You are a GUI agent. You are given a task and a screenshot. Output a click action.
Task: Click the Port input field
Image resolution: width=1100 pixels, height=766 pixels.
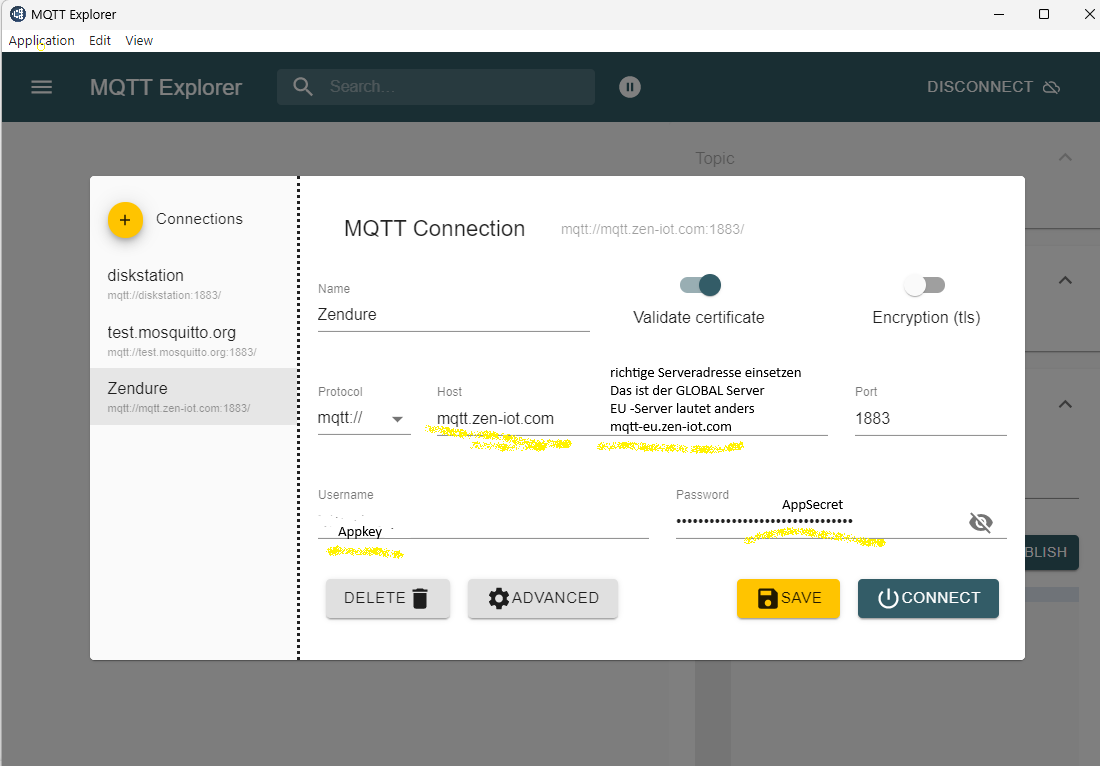pos(929,419)
